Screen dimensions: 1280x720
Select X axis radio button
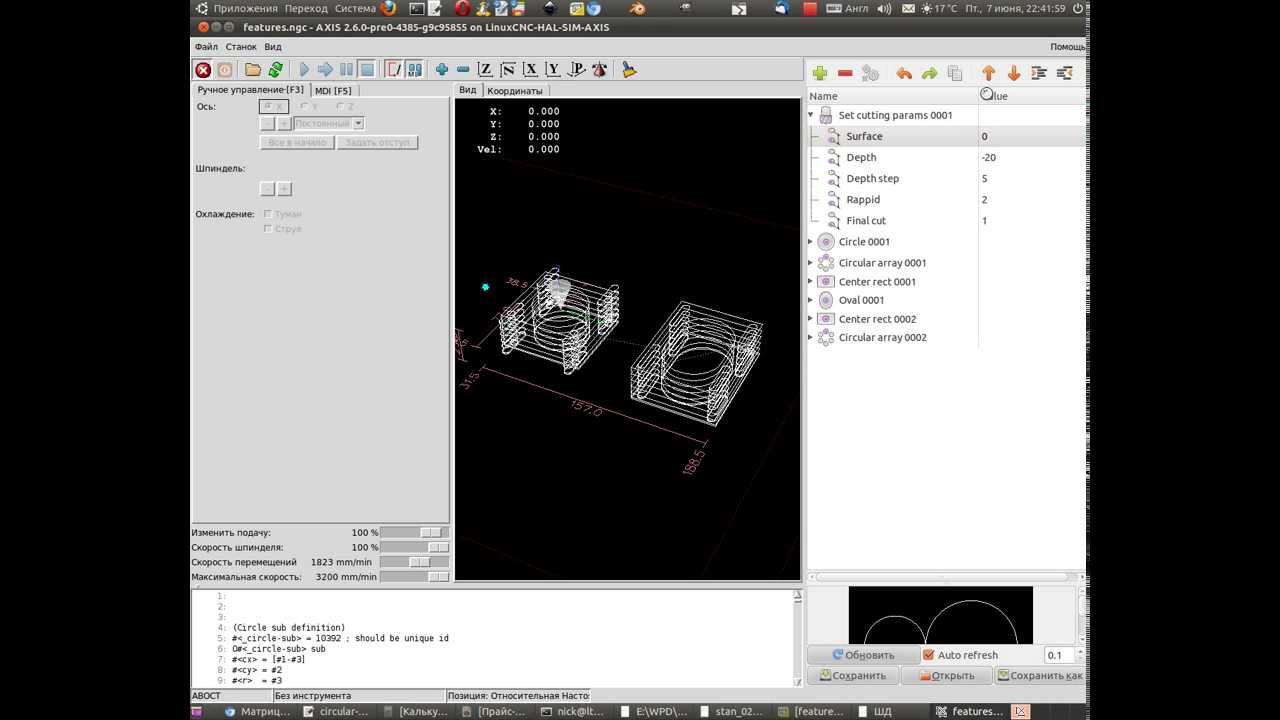pyautogui.click(x=273, y=106)
